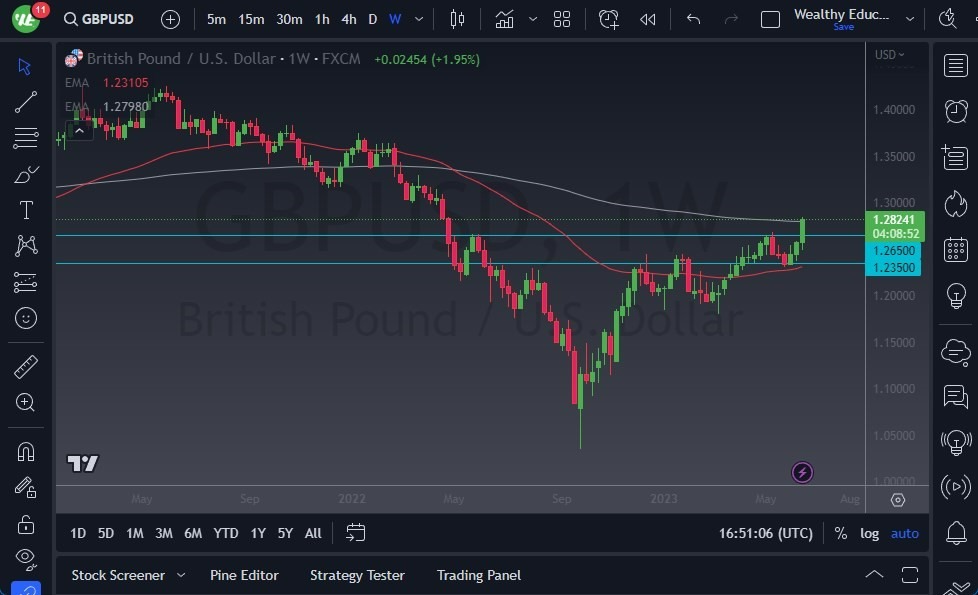Viewport: 978px width, 595px height.
Task: Select the Text tool
Action: (27, 209)
